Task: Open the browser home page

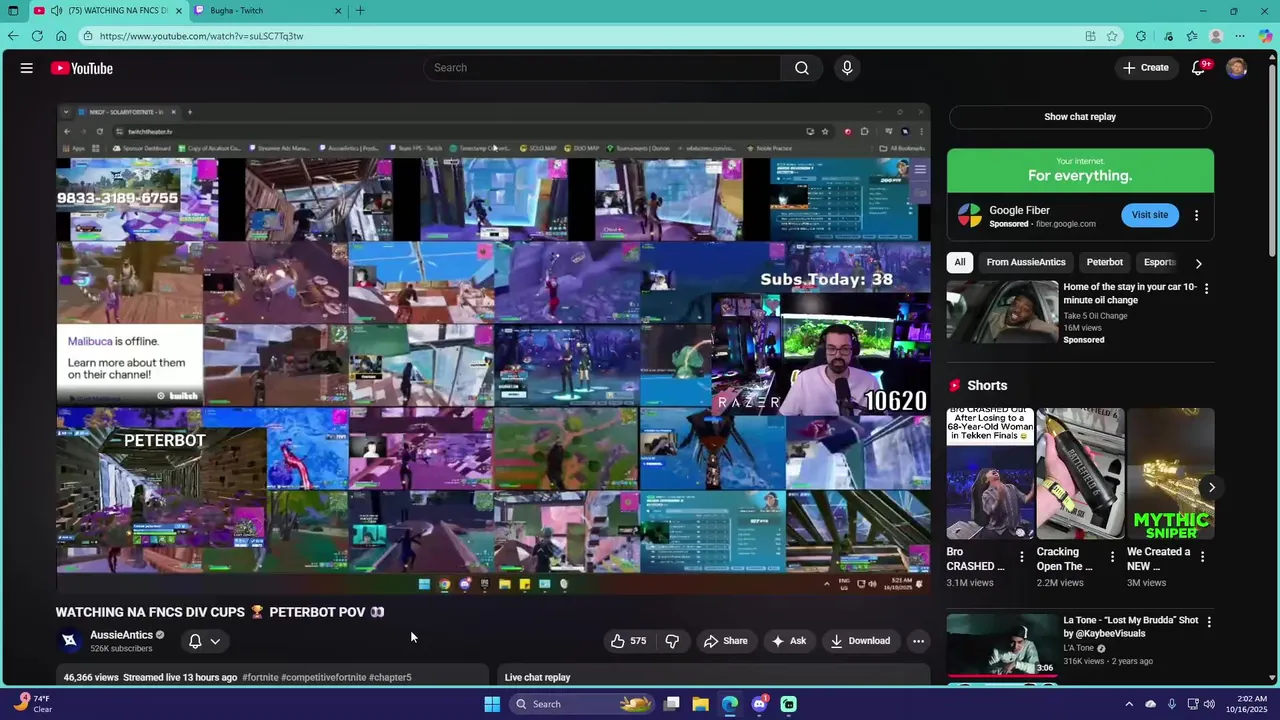Action: pos(61,36)
